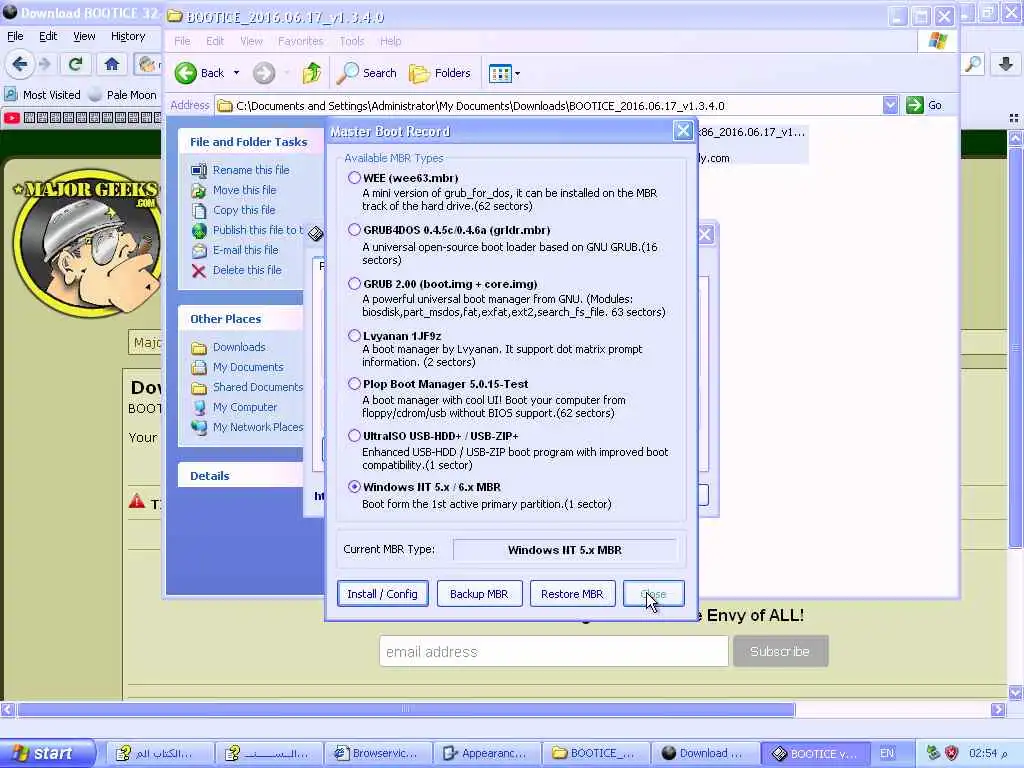The width and height of the screenshot is (1024, 768).
Task: Toggle the Folders pane button in Explorer
Action: pyautogui.click(x=440, y=73)
